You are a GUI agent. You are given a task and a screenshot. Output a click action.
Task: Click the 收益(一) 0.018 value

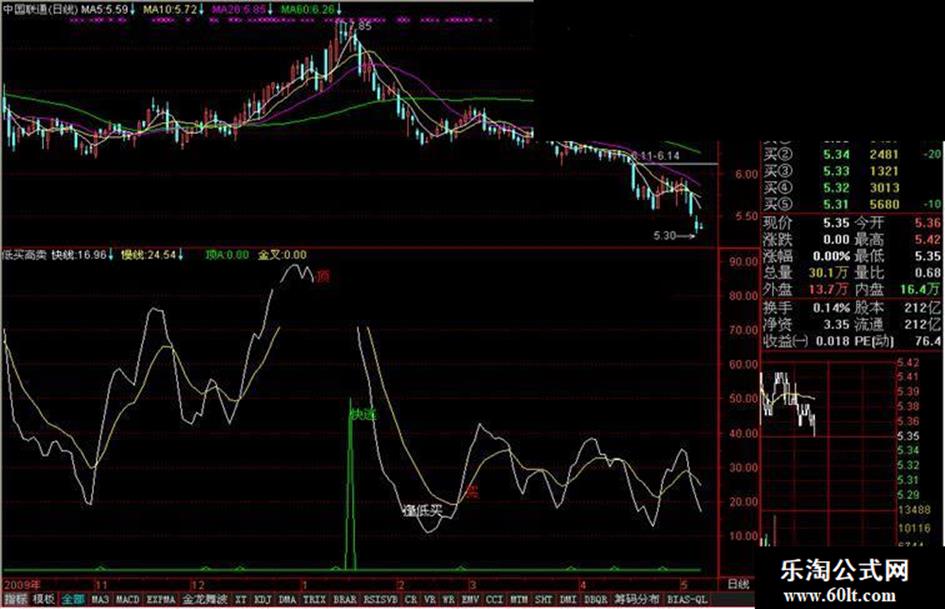click(832, 341)
